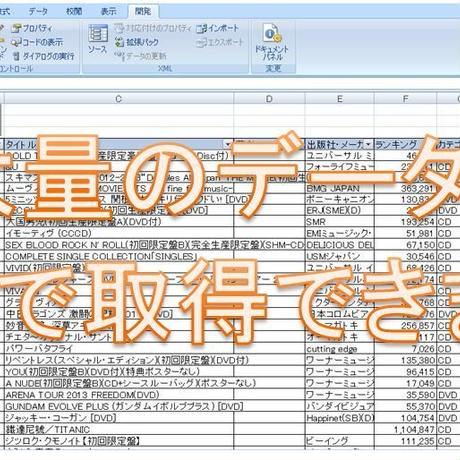Select the 'バンダイビジュア' publisher cell
This screenshot has width=460, height=460.
[340, 407]
